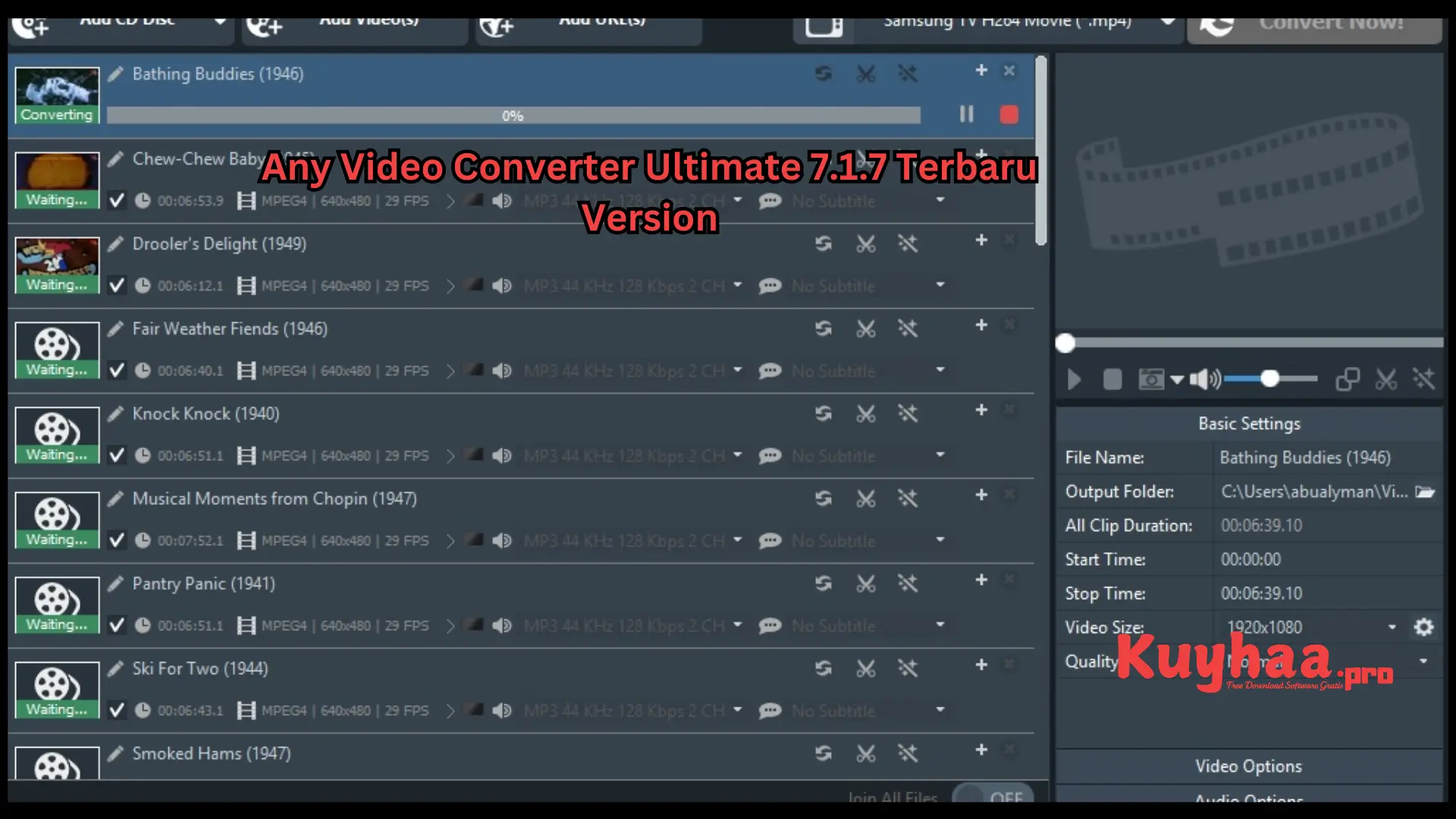Open the clip scissors for Smoked Hams

coord(866,753)
